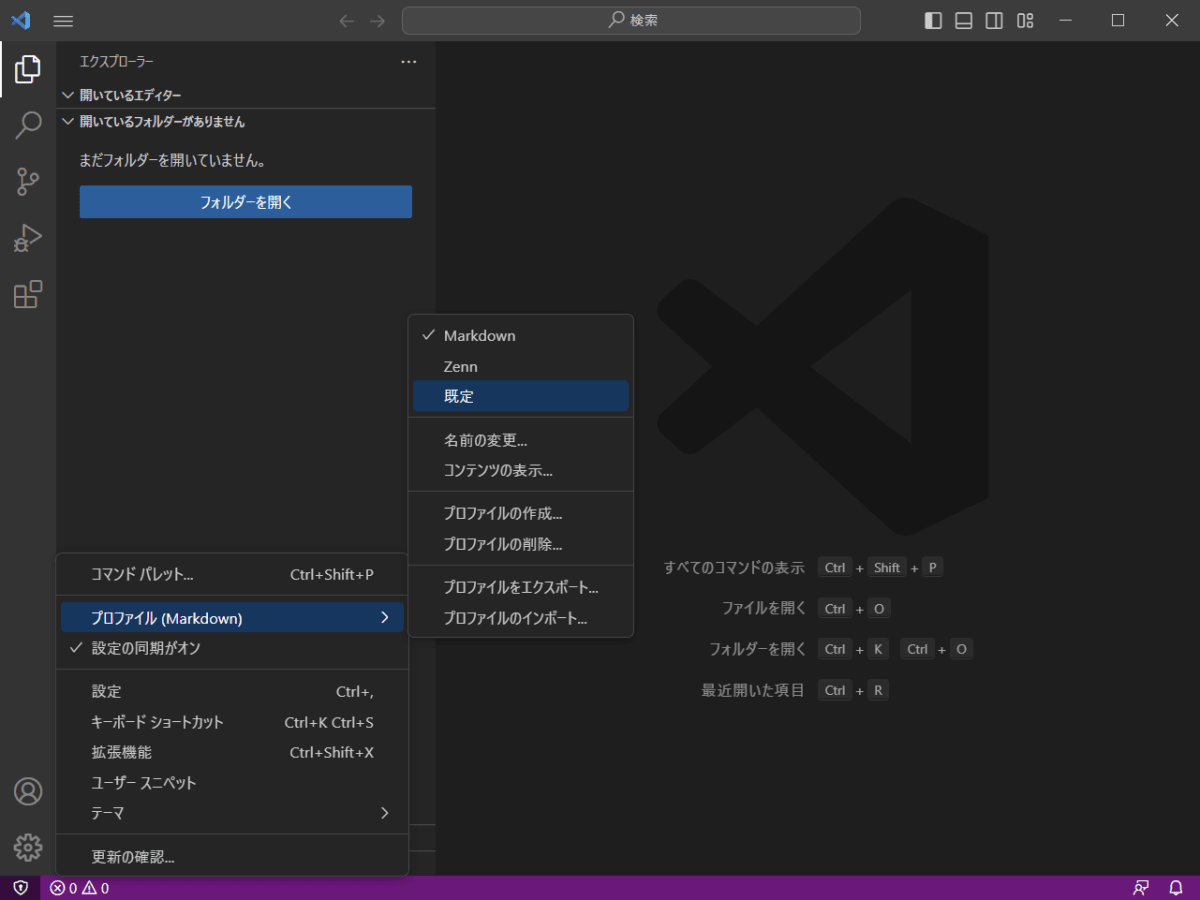Select プロファイルをエクスポート... entry
The width and height of the screenshot is (1200, 900).
pos(521,588)
